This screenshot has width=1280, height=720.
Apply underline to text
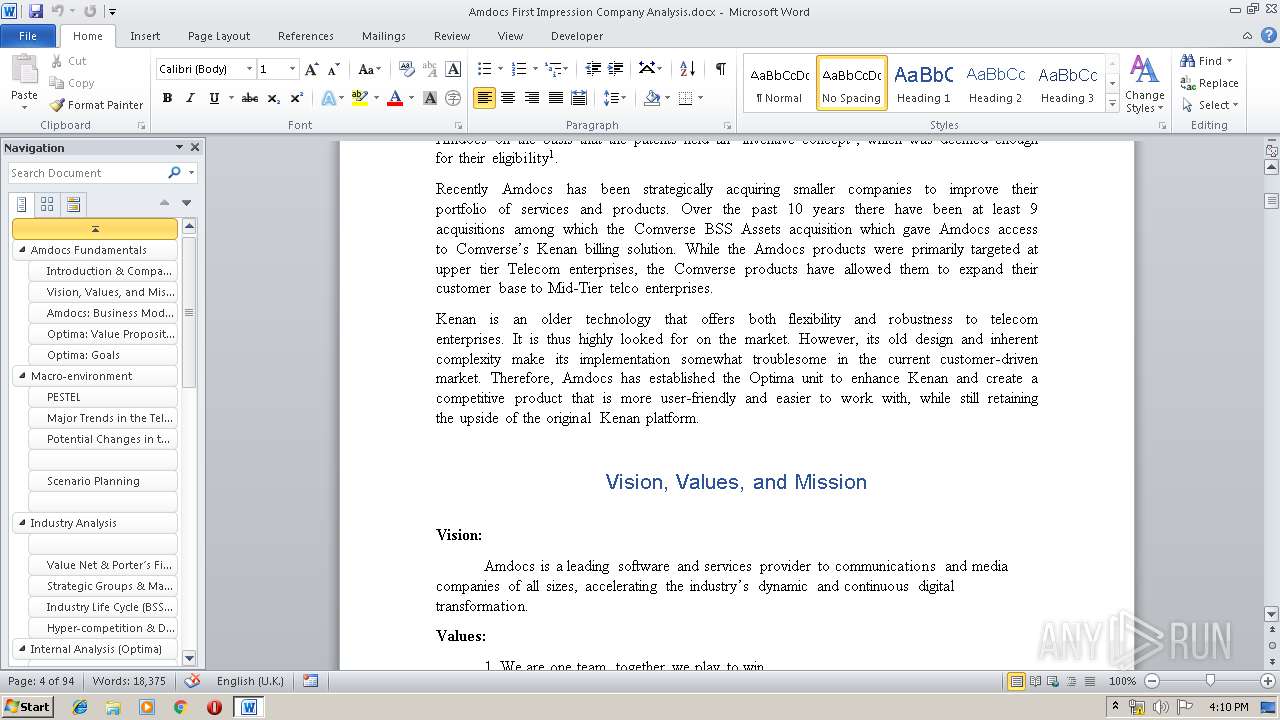tap(213, 98)
